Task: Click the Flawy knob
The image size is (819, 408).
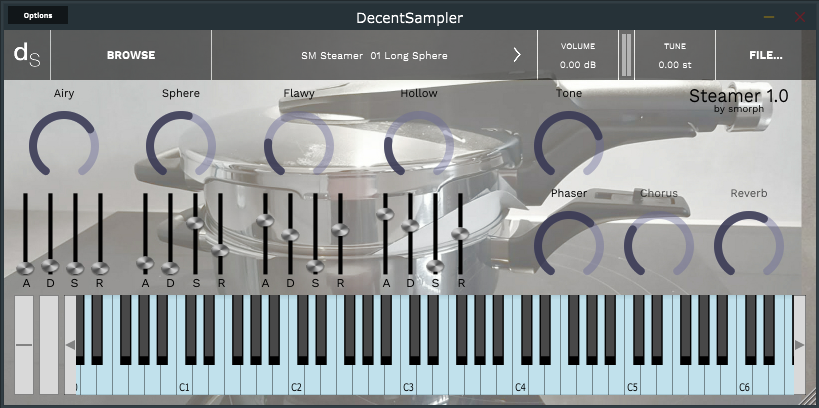Action: 299,145
